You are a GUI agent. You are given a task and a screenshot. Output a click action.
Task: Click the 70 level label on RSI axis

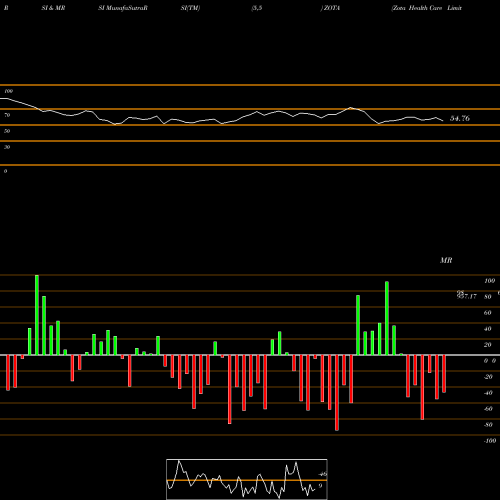pyautogui.click(x=7, y=115)
